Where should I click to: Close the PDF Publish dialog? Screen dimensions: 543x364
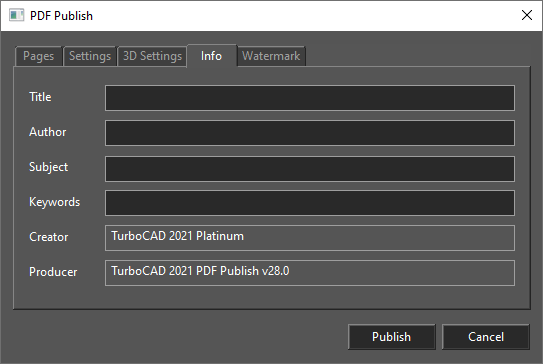point(527,15)
